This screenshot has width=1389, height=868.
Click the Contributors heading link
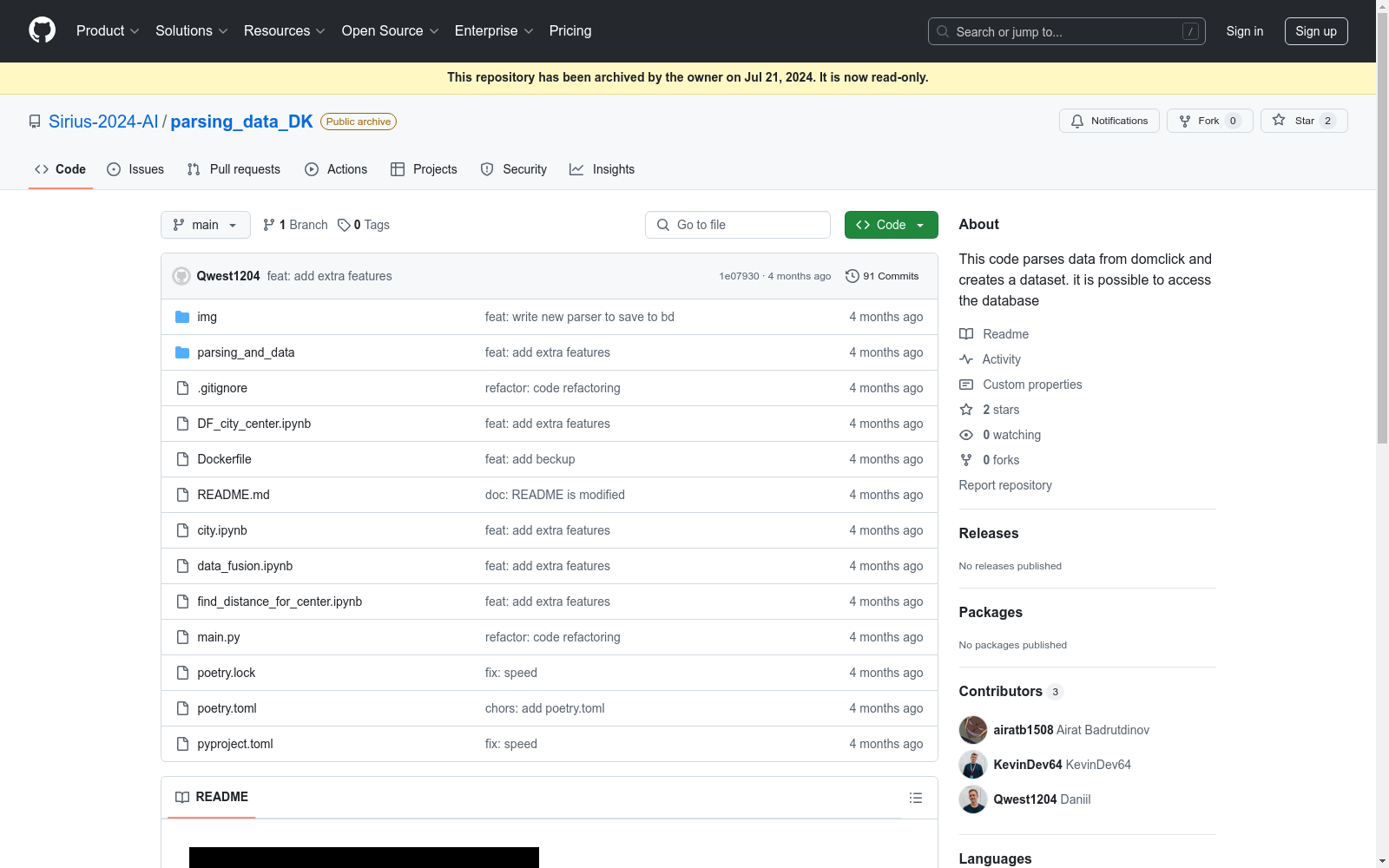pos(1010,691)
